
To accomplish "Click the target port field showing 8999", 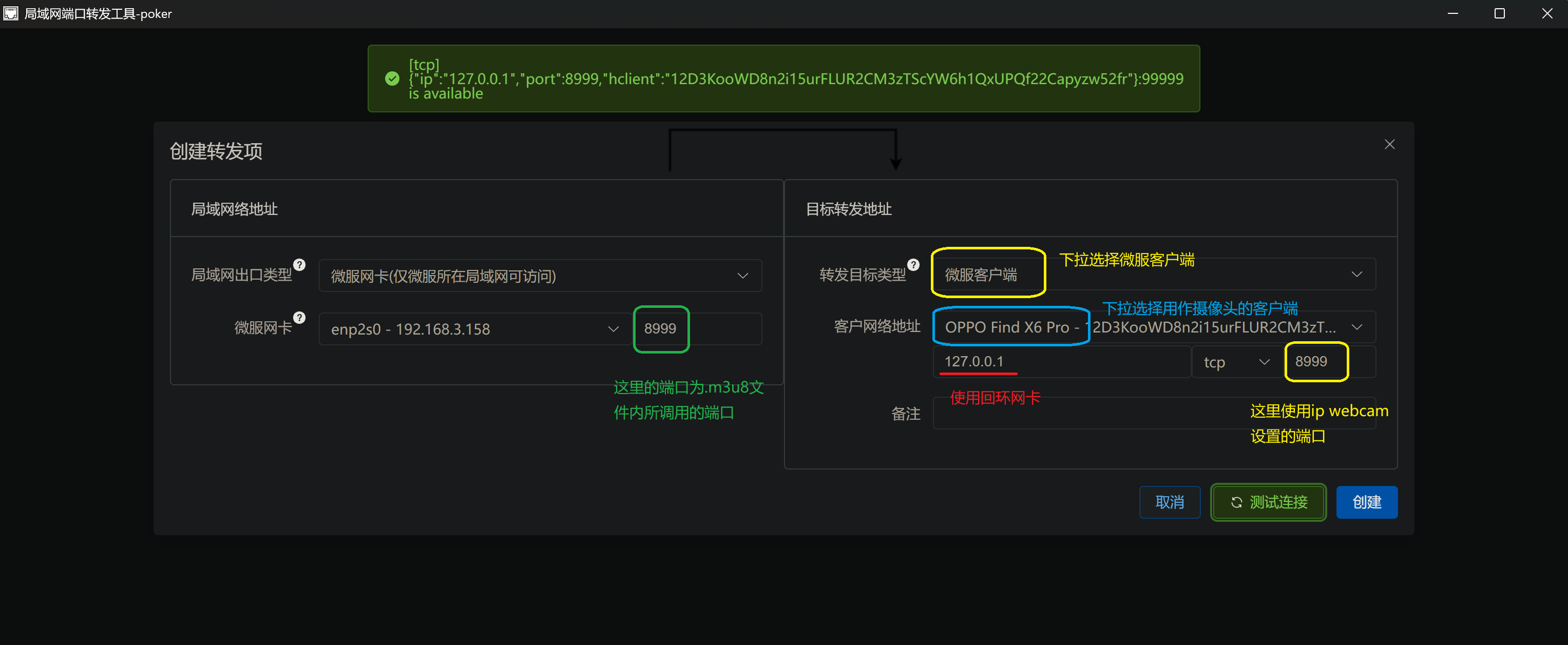I will (x=1330, y=362).
